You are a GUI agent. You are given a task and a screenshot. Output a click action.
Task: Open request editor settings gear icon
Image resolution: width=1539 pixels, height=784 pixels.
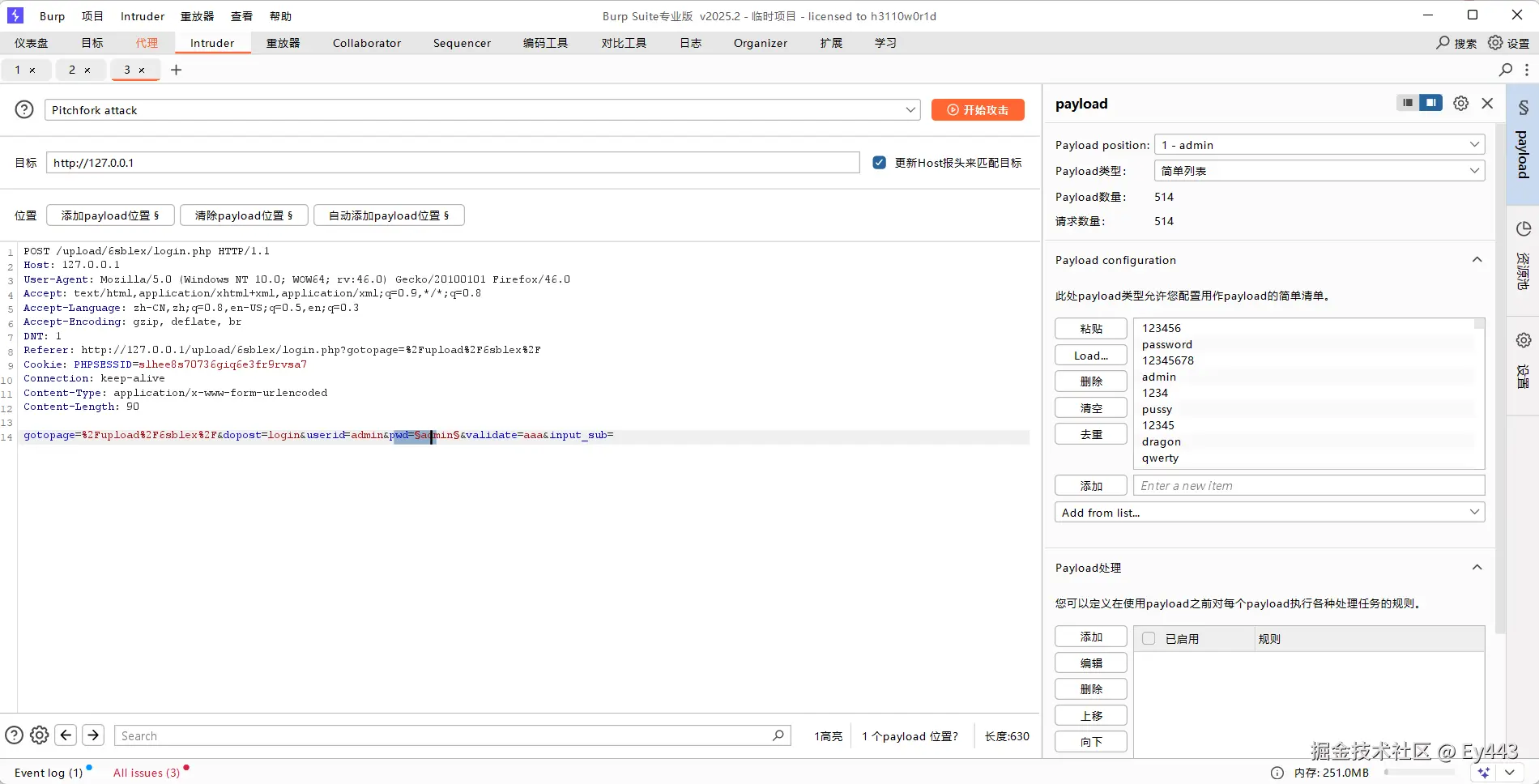coord(39,735)
